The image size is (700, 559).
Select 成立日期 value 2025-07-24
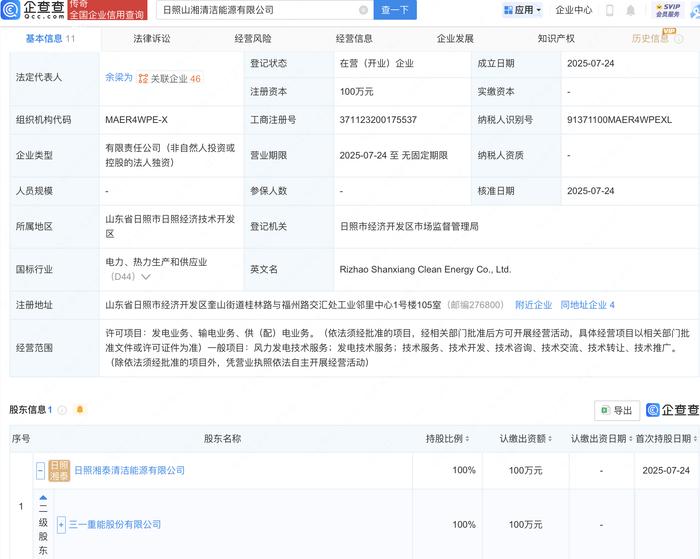pos(591,63)
